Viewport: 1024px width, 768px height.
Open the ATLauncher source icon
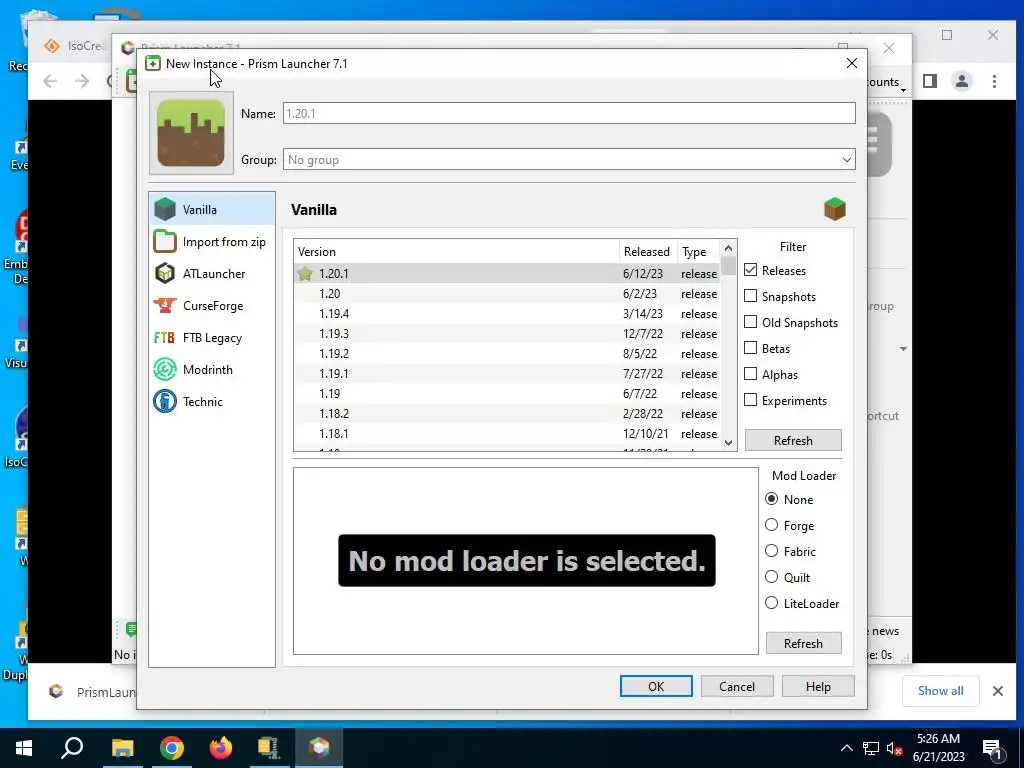165,274
